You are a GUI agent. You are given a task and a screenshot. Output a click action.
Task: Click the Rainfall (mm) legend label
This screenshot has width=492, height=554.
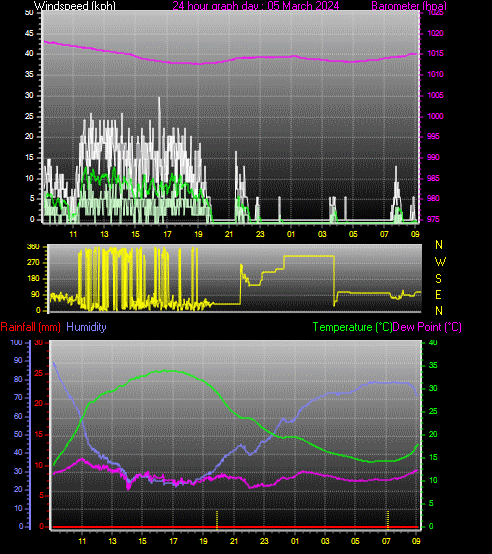[30, 327]
